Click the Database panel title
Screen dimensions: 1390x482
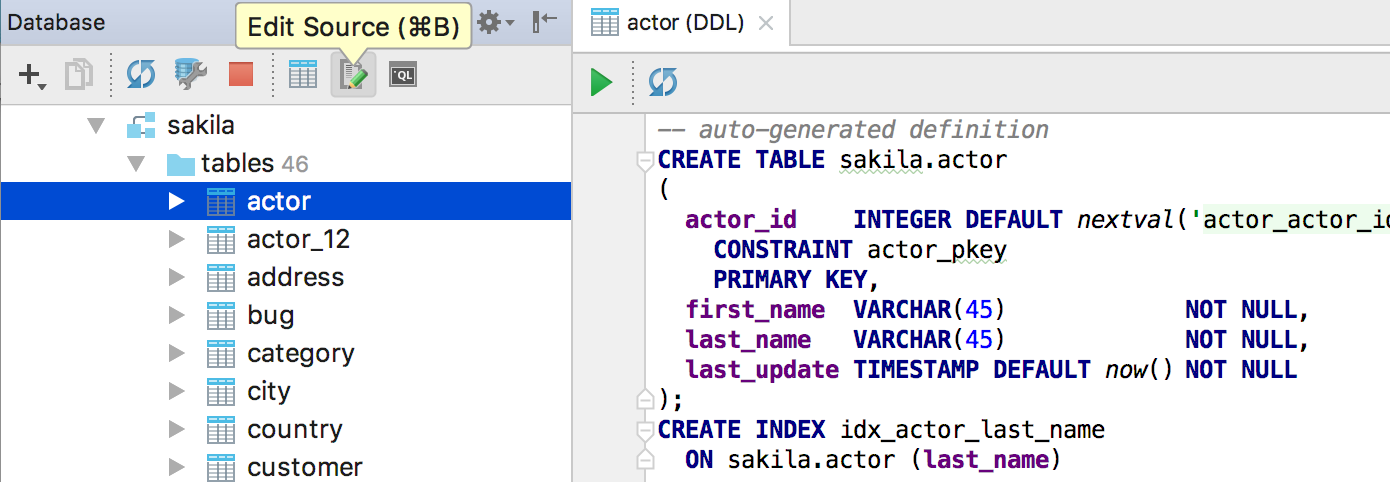tap(56, 22)
